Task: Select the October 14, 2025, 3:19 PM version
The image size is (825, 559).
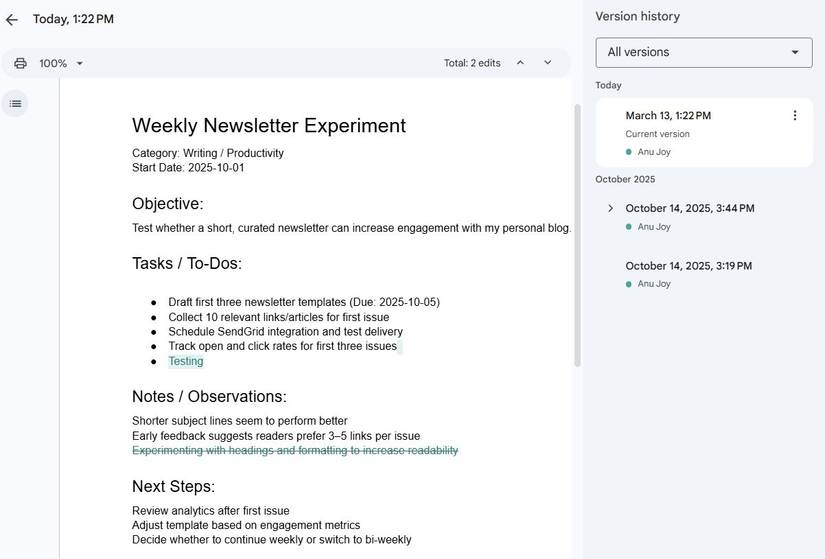Action: (689, 266)
